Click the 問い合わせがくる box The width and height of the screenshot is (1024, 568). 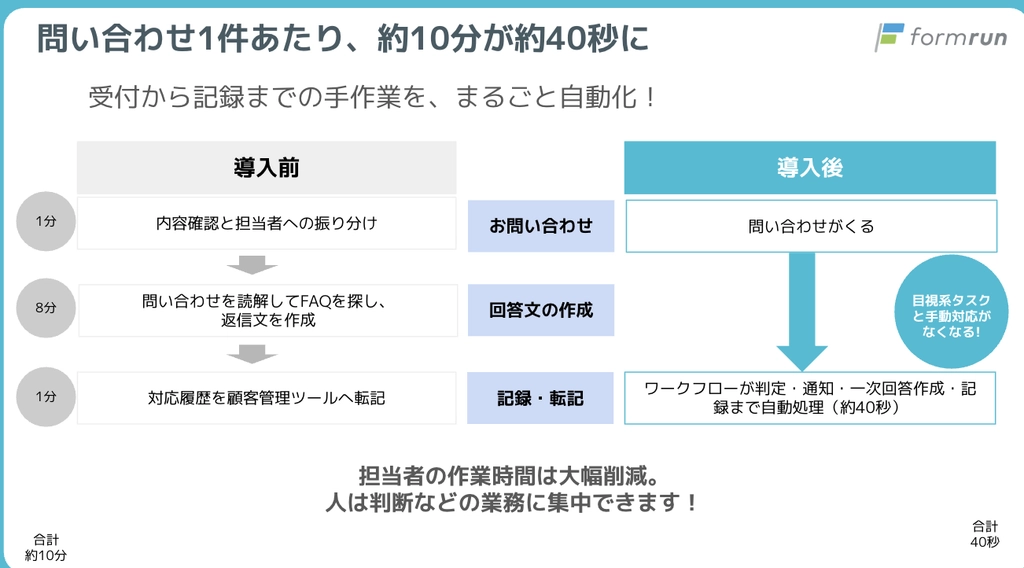point(811,226)
